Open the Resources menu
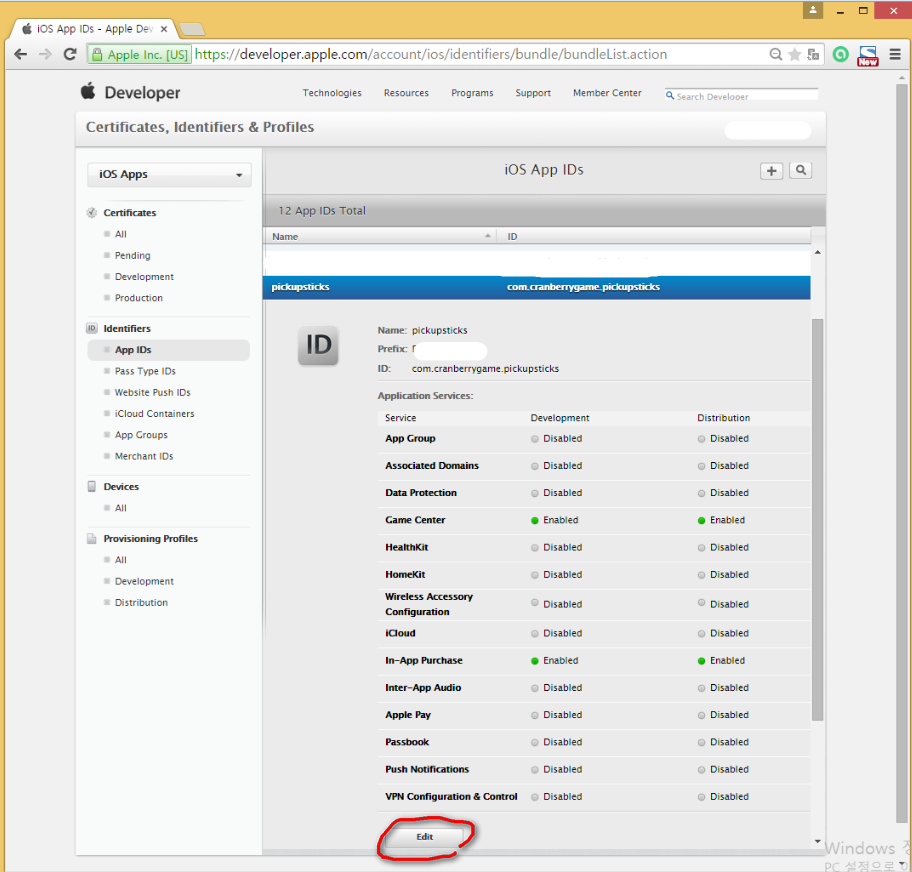Screen dimensions: 912x872 [406, 93]
